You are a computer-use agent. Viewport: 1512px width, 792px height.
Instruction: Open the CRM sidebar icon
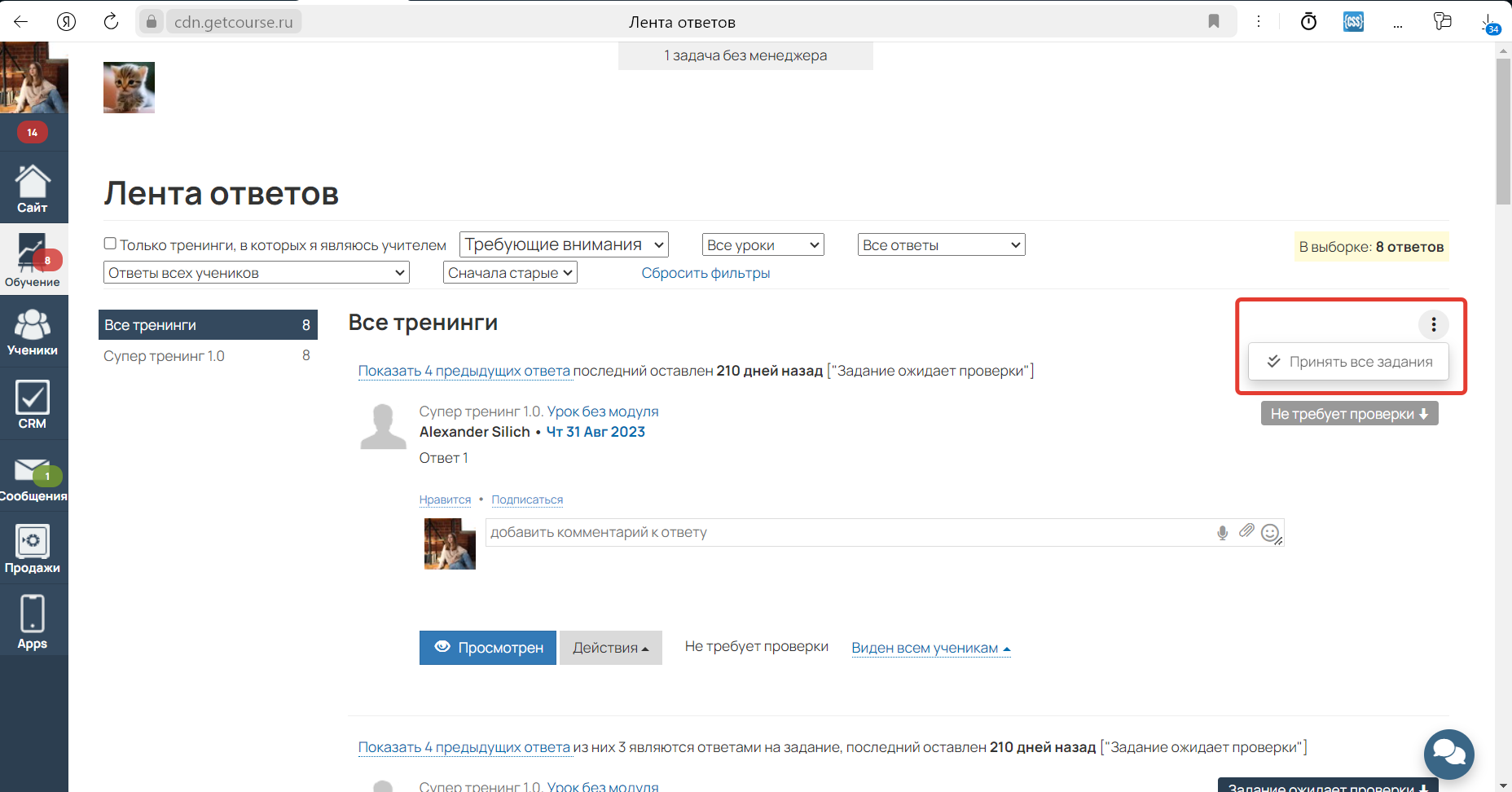coord(33,404)
